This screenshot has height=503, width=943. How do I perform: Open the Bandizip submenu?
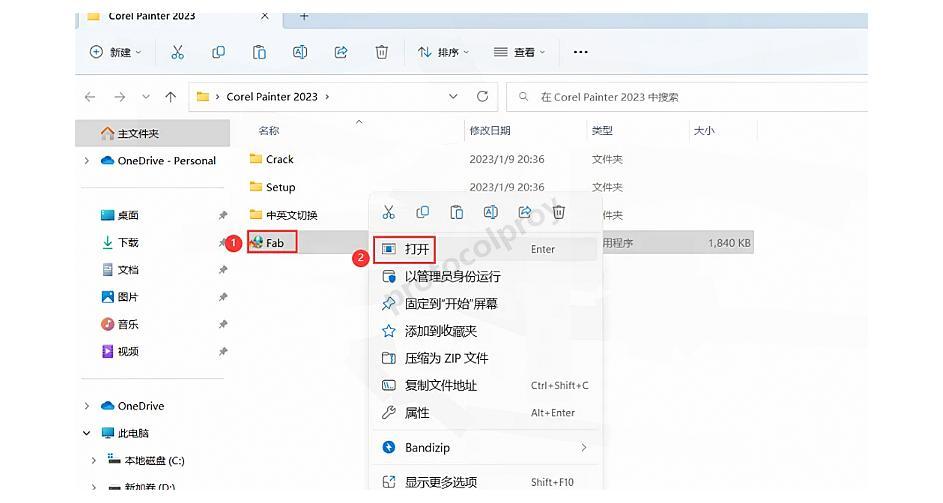[x=485, y=448]
